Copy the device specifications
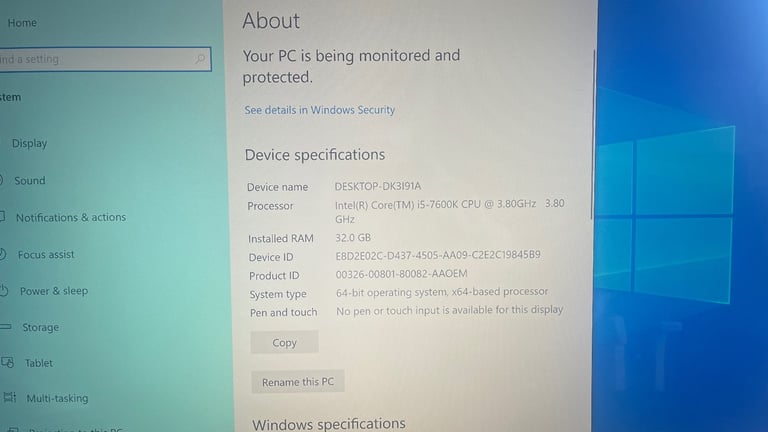 pyautogui.click(x=284, y=342)
